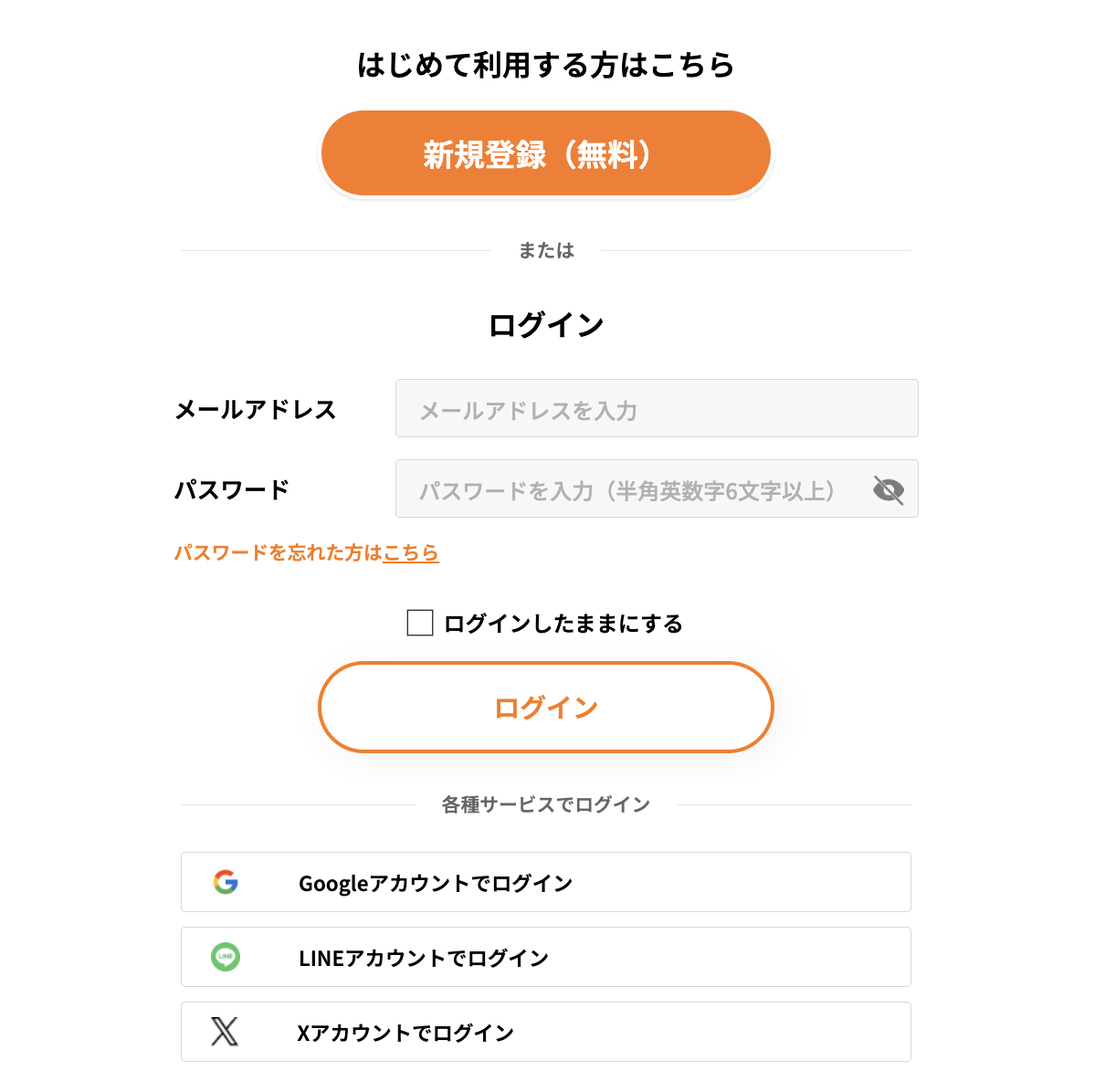Click the パスワード field label
The image size is (1105, 1092).
232,489
